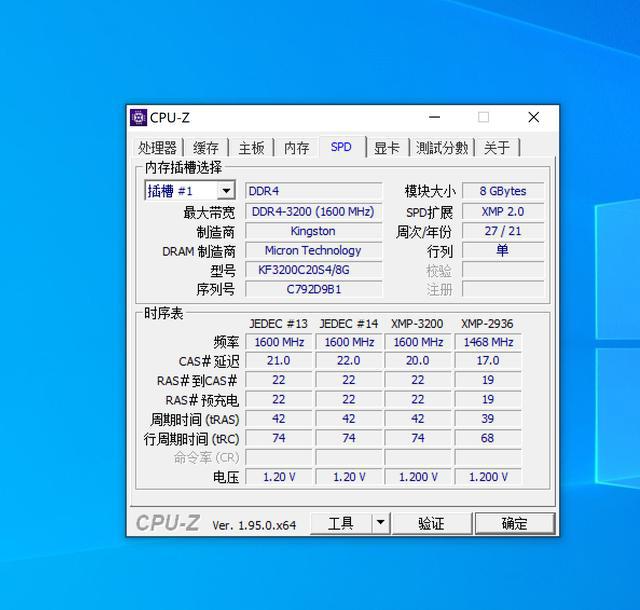Select the DDR4 memory type field
The height and width of the screenshot is (610, 640).
point(313,191)
